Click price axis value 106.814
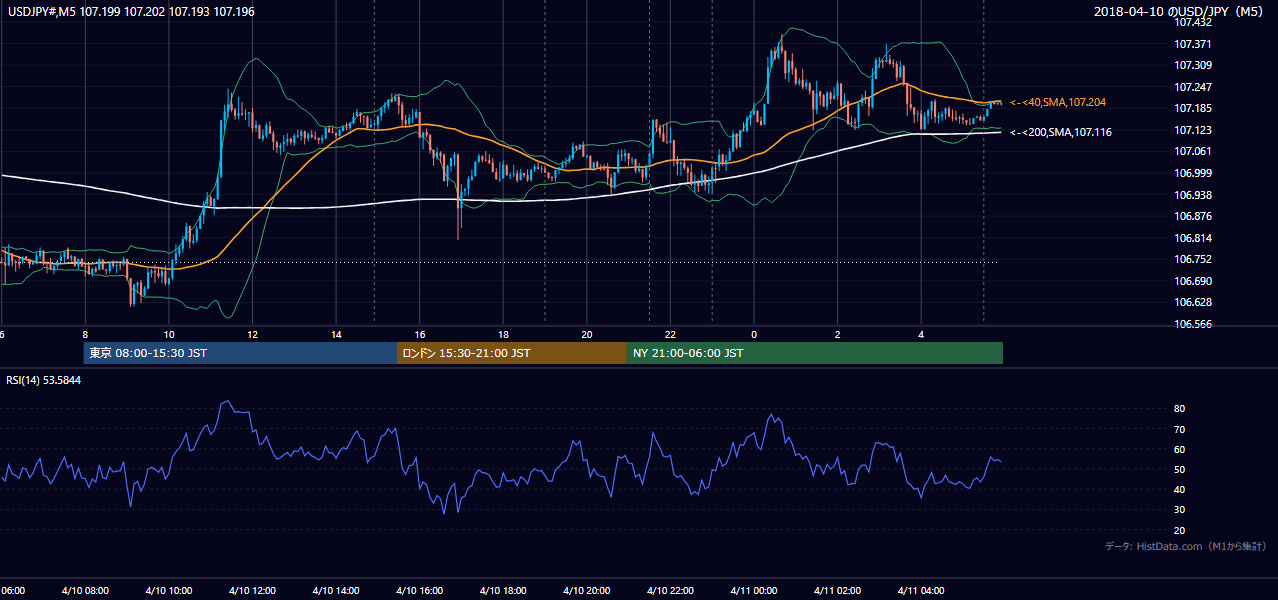The height and width of the screenshot is (600, 1278). [1192, 238]
